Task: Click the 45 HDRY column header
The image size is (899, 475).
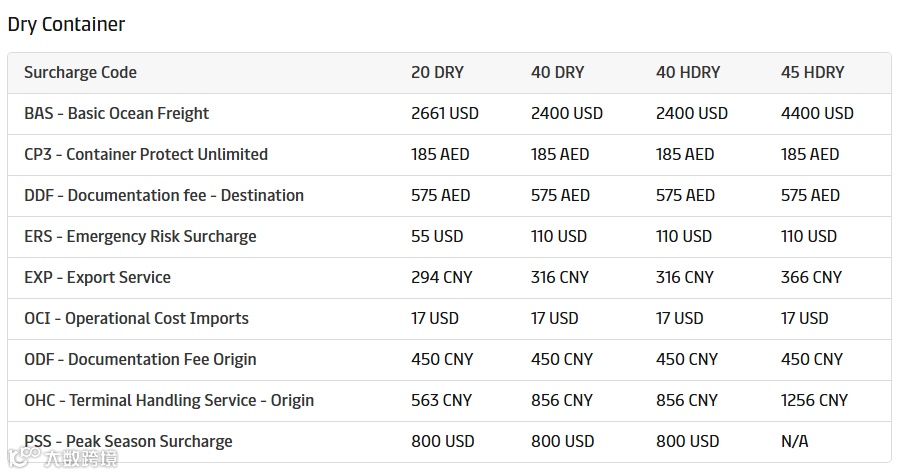Action: tap(812, 72)
